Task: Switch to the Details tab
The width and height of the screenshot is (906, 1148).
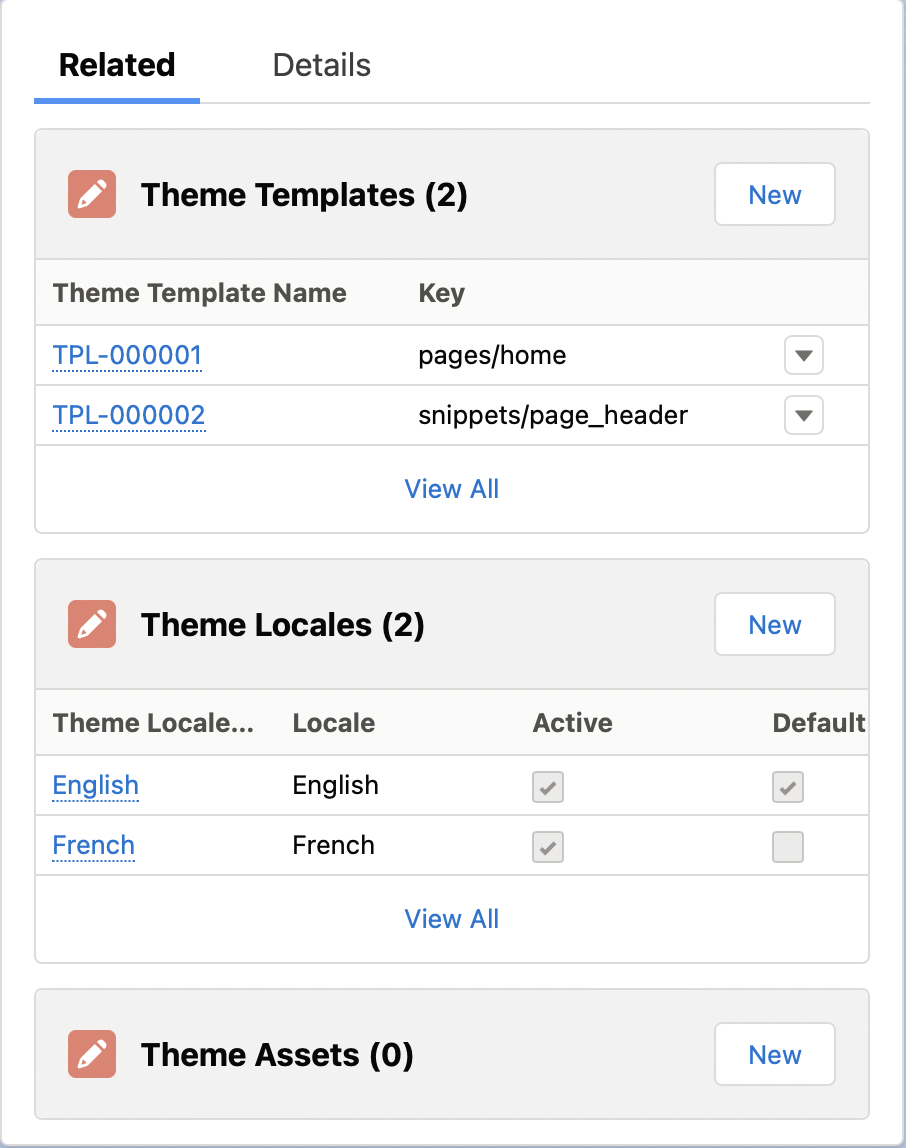Action: click(x=322, y=65)
